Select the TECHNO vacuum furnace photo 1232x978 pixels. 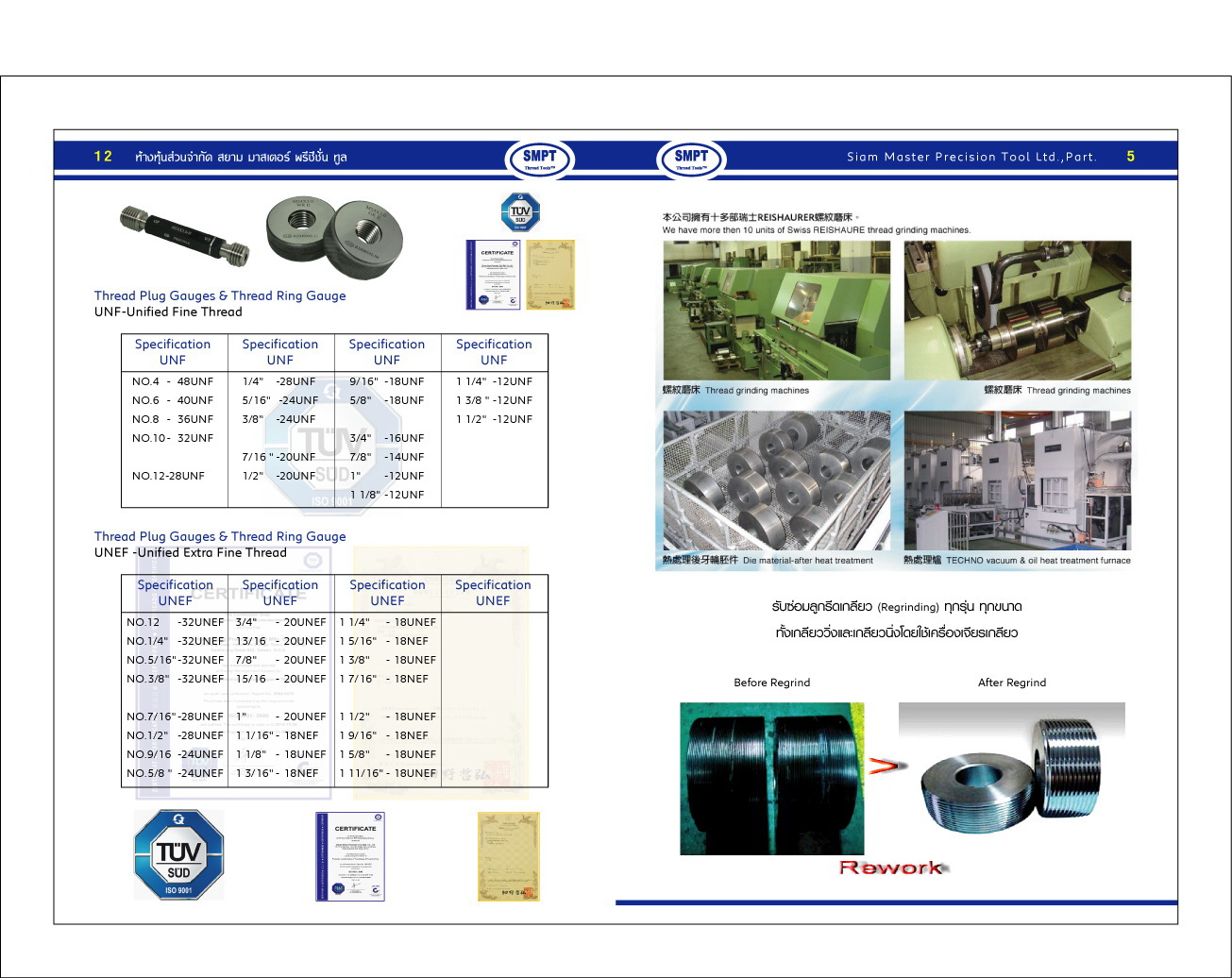pyautogui.click(x=1018, y=481)
